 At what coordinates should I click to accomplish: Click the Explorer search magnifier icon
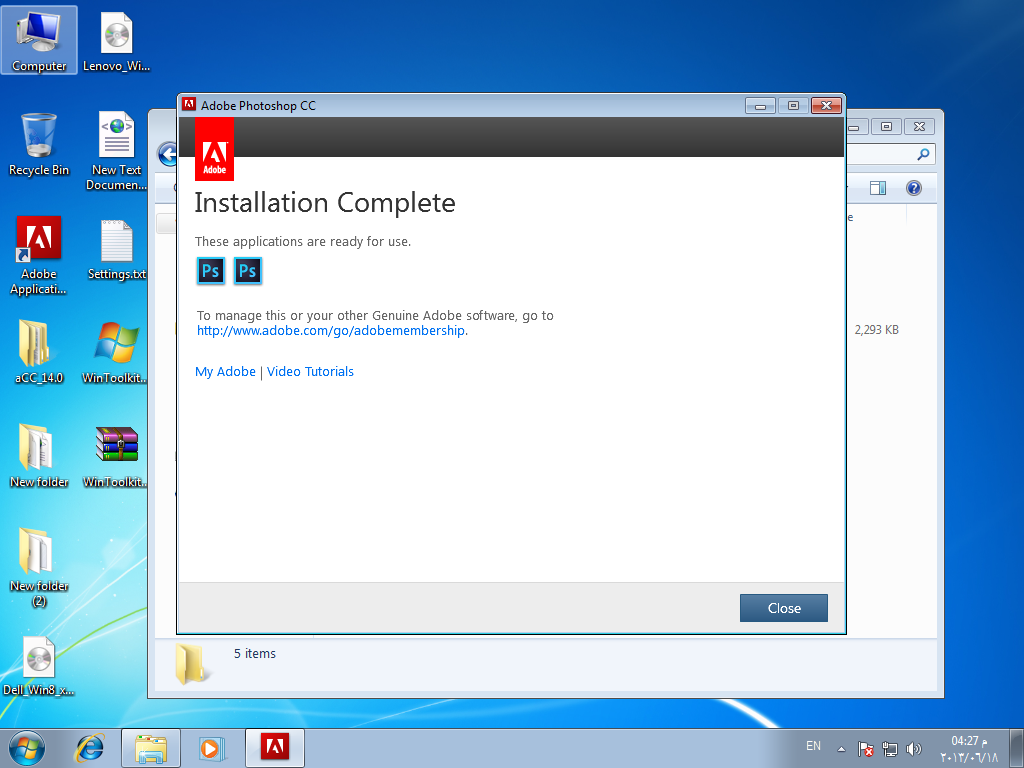point(923,155)
